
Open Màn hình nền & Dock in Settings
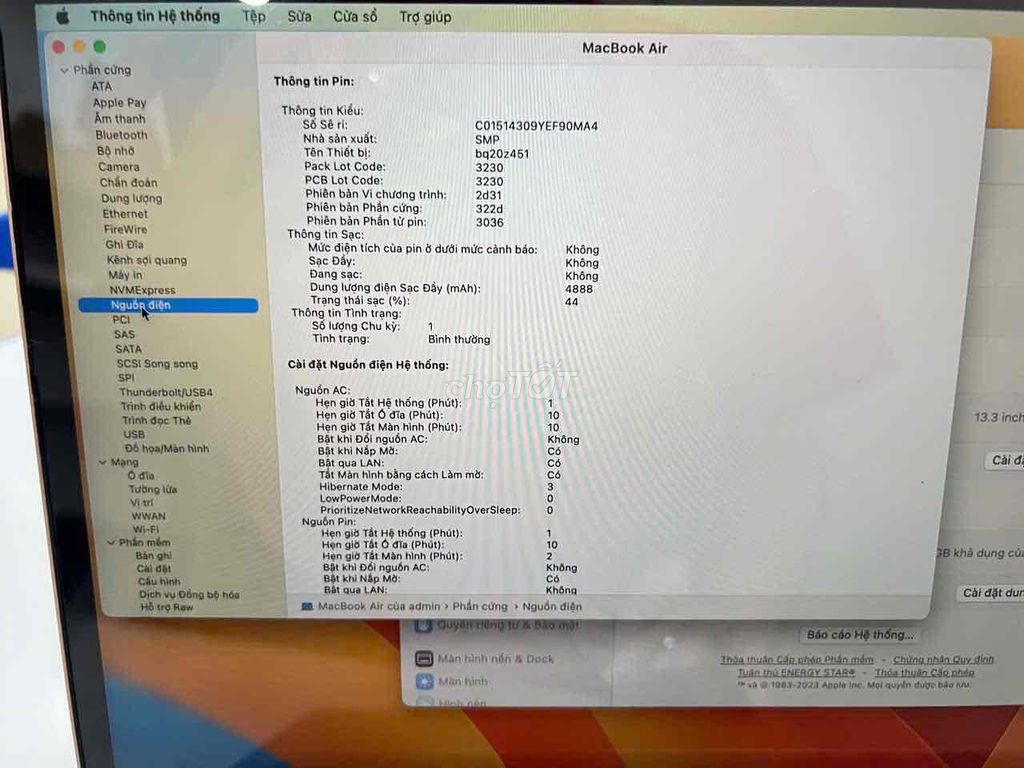coord(485,659)
